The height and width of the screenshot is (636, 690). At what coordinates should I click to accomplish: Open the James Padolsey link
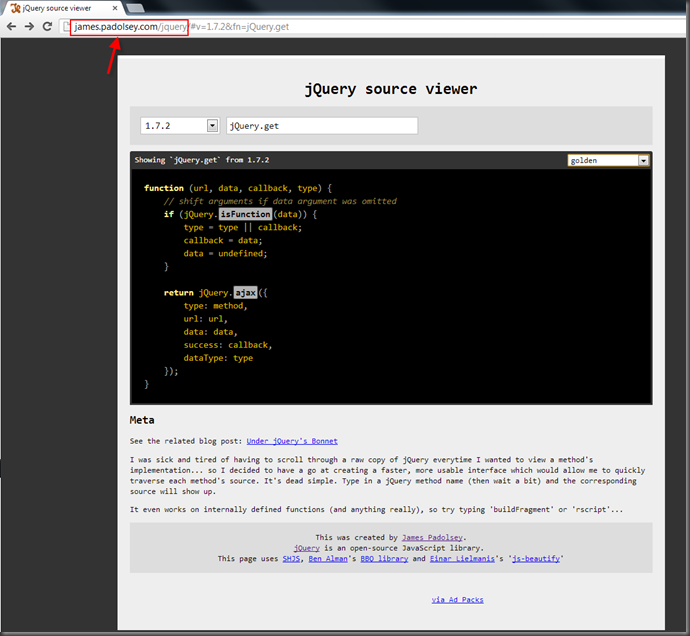[x=432, y=537]
